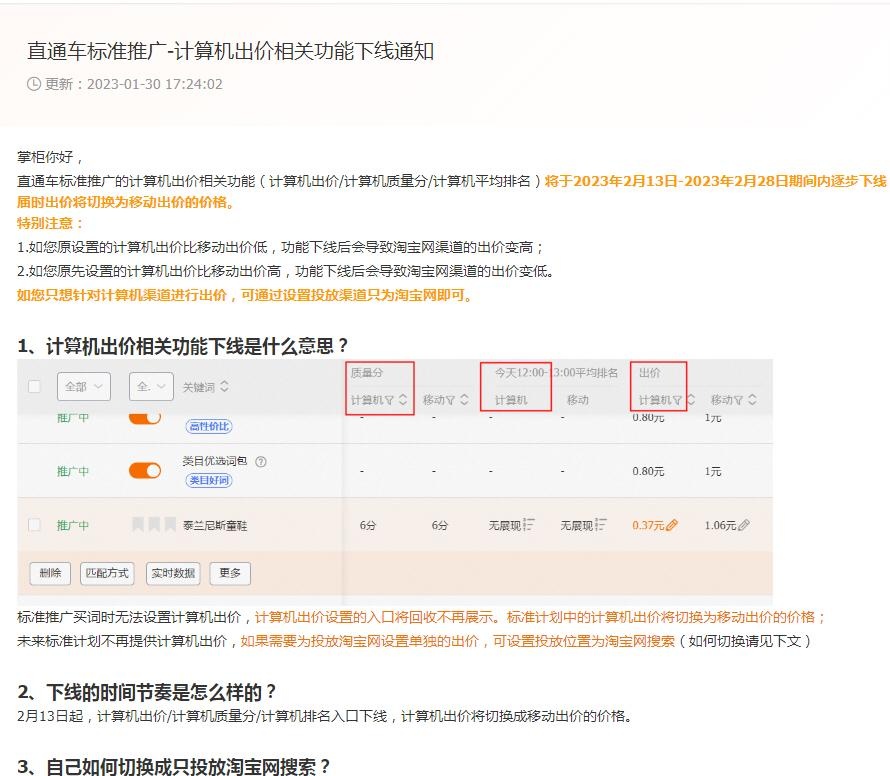Screen dimensions: 890x776
Task: Toggle the orange switch for 类目优选词包
Action: [145, 471]
